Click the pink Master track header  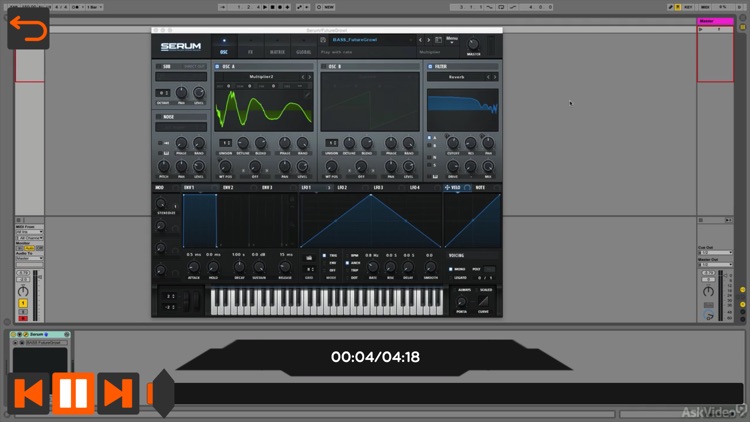715,21
